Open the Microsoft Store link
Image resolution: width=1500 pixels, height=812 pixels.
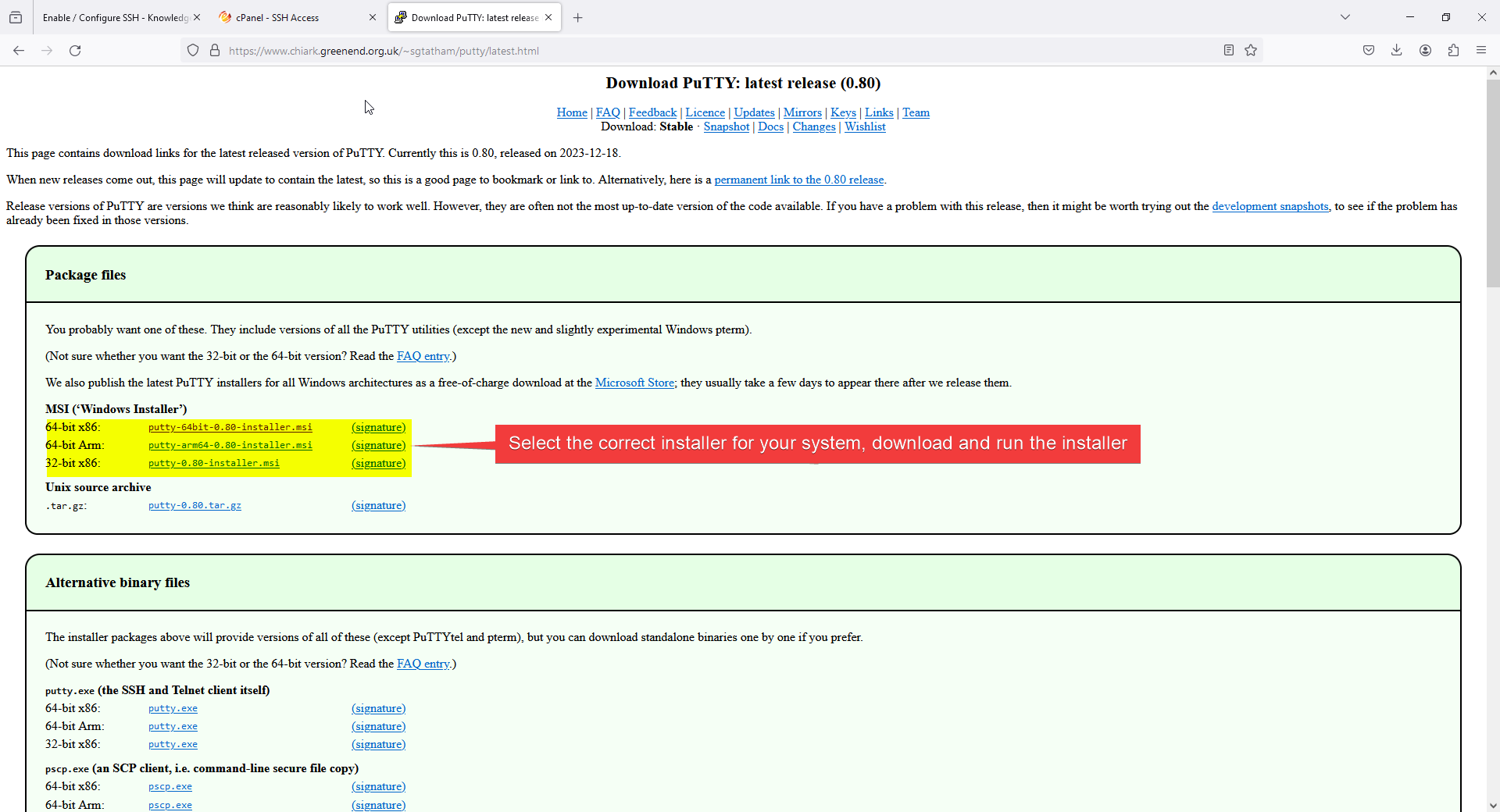[x=634, y=383]
